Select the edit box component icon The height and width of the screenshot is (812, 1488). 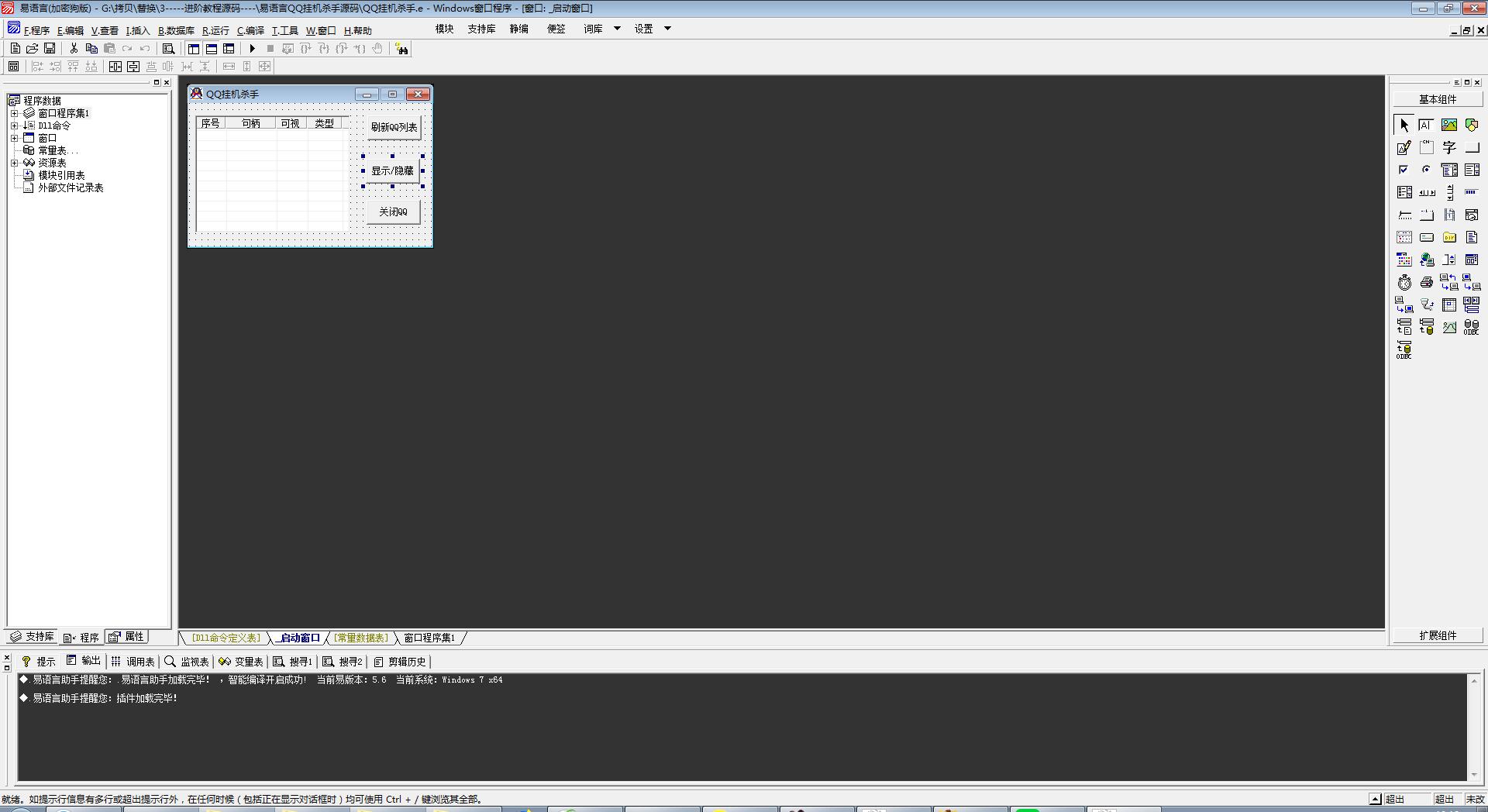click(1426, 125)
